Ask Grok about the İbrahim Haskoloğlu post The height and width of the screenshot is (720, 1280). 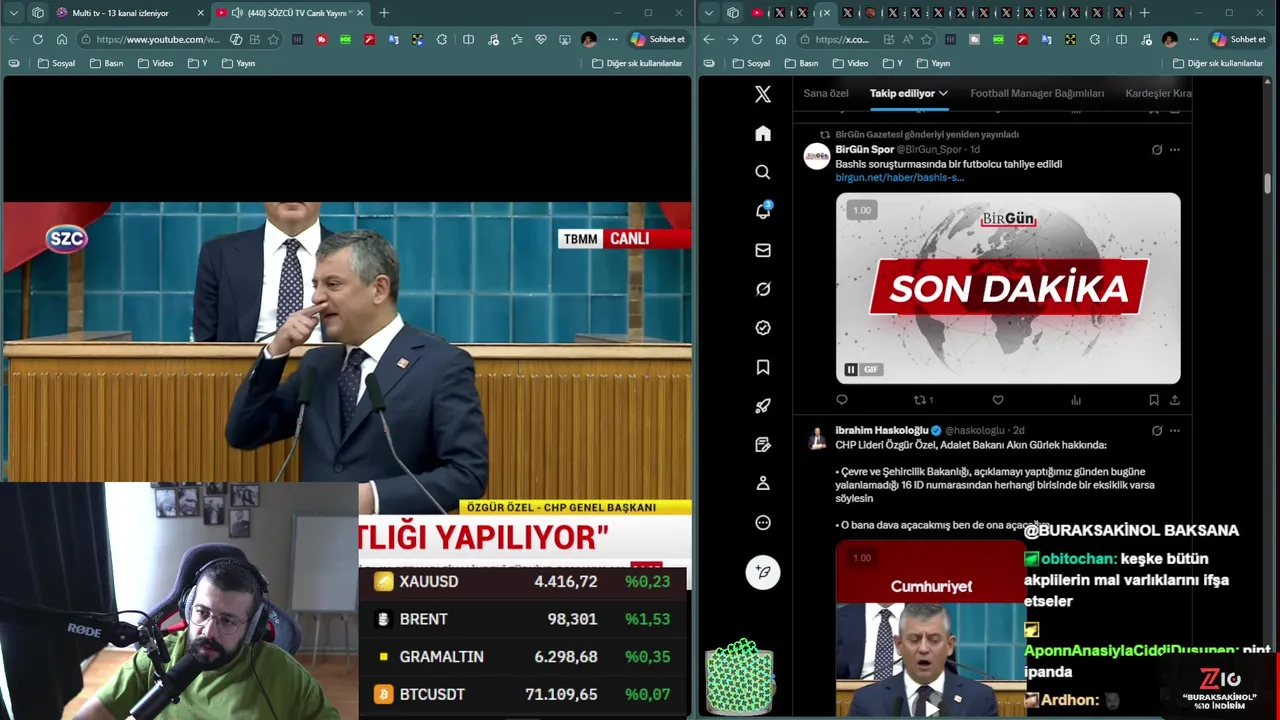click(x=1157, y=431)
